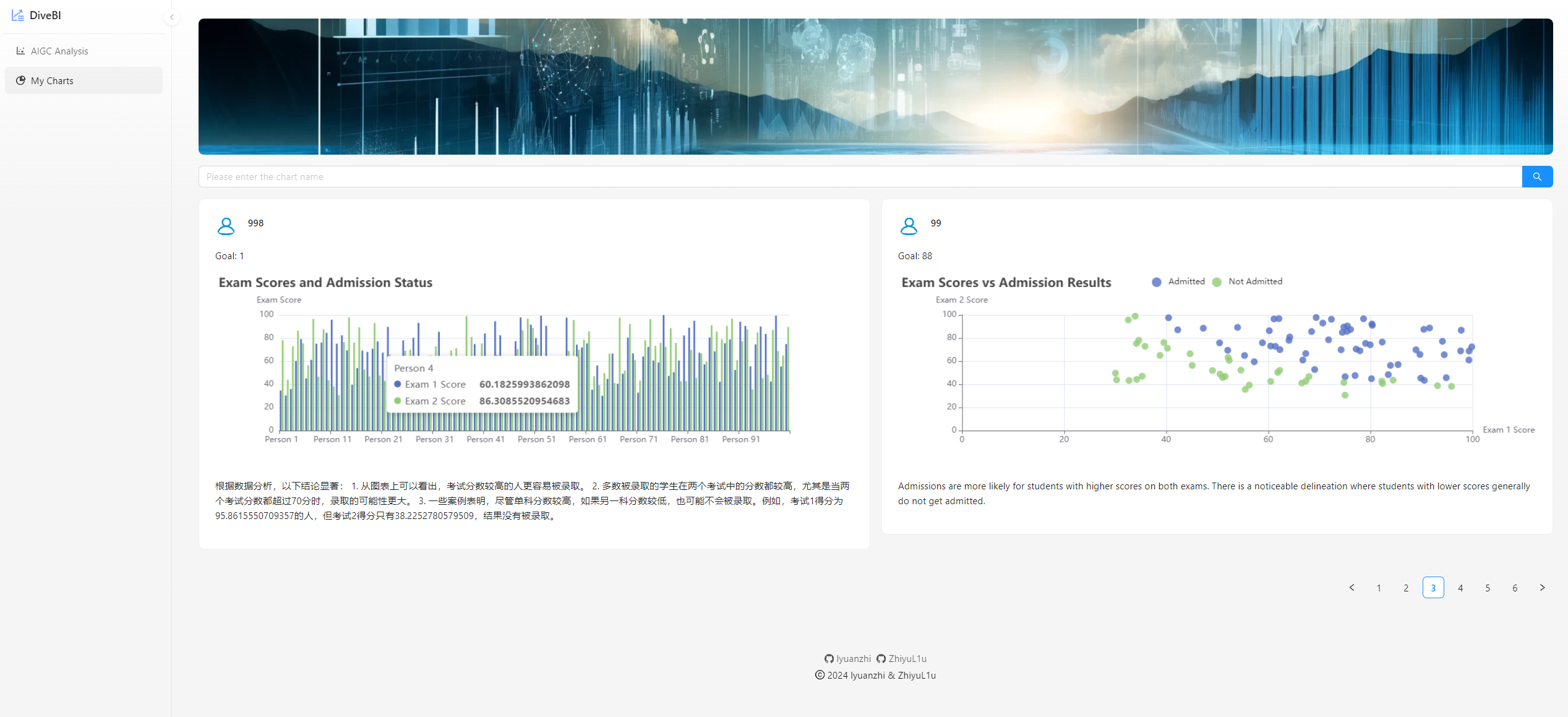Image resolution: width=1568 pixels, height=717 pixels.
Task: Jump to pagination page 1
Action: [1379, 588]
